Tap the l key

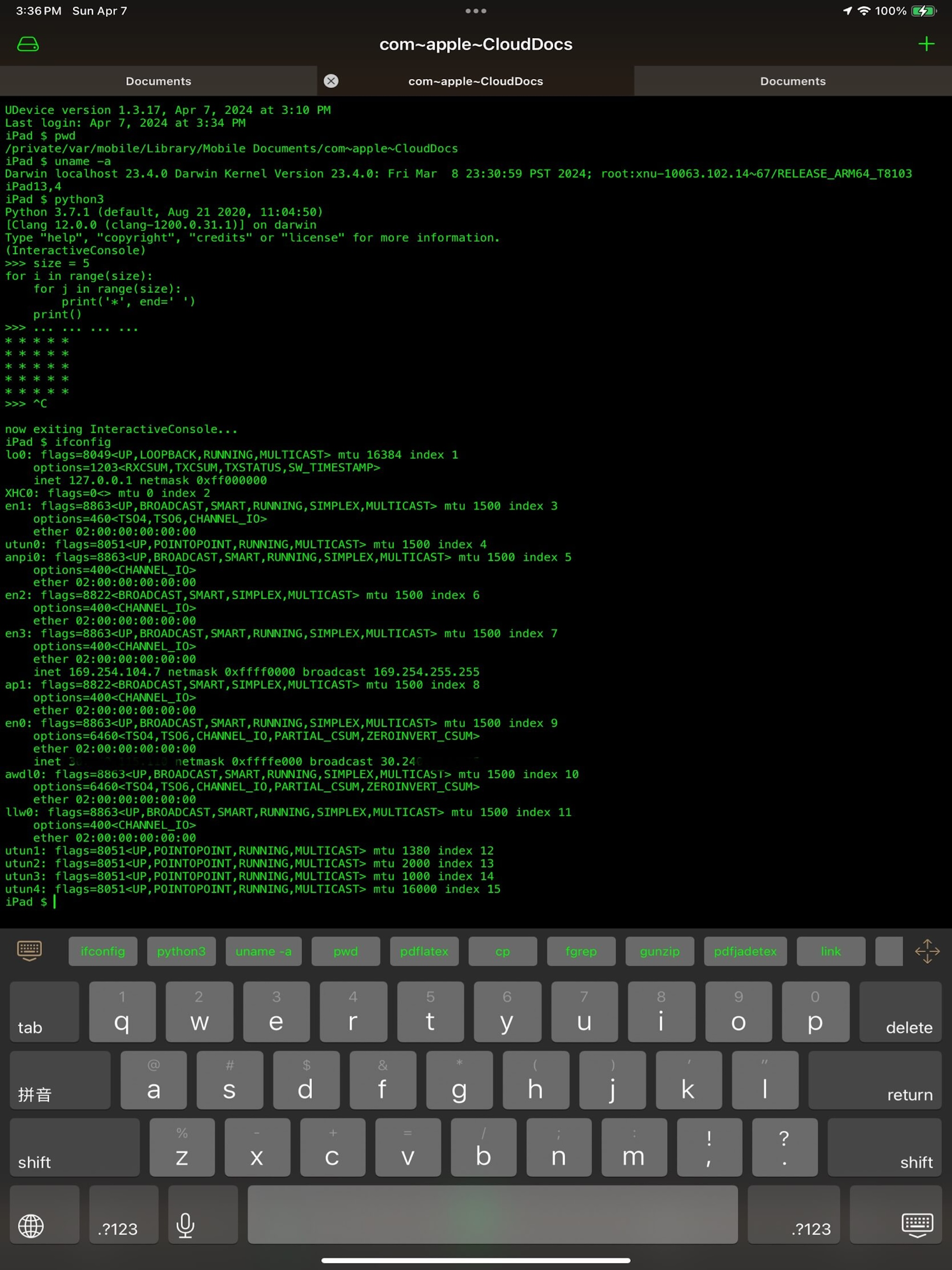point(765,1079)
